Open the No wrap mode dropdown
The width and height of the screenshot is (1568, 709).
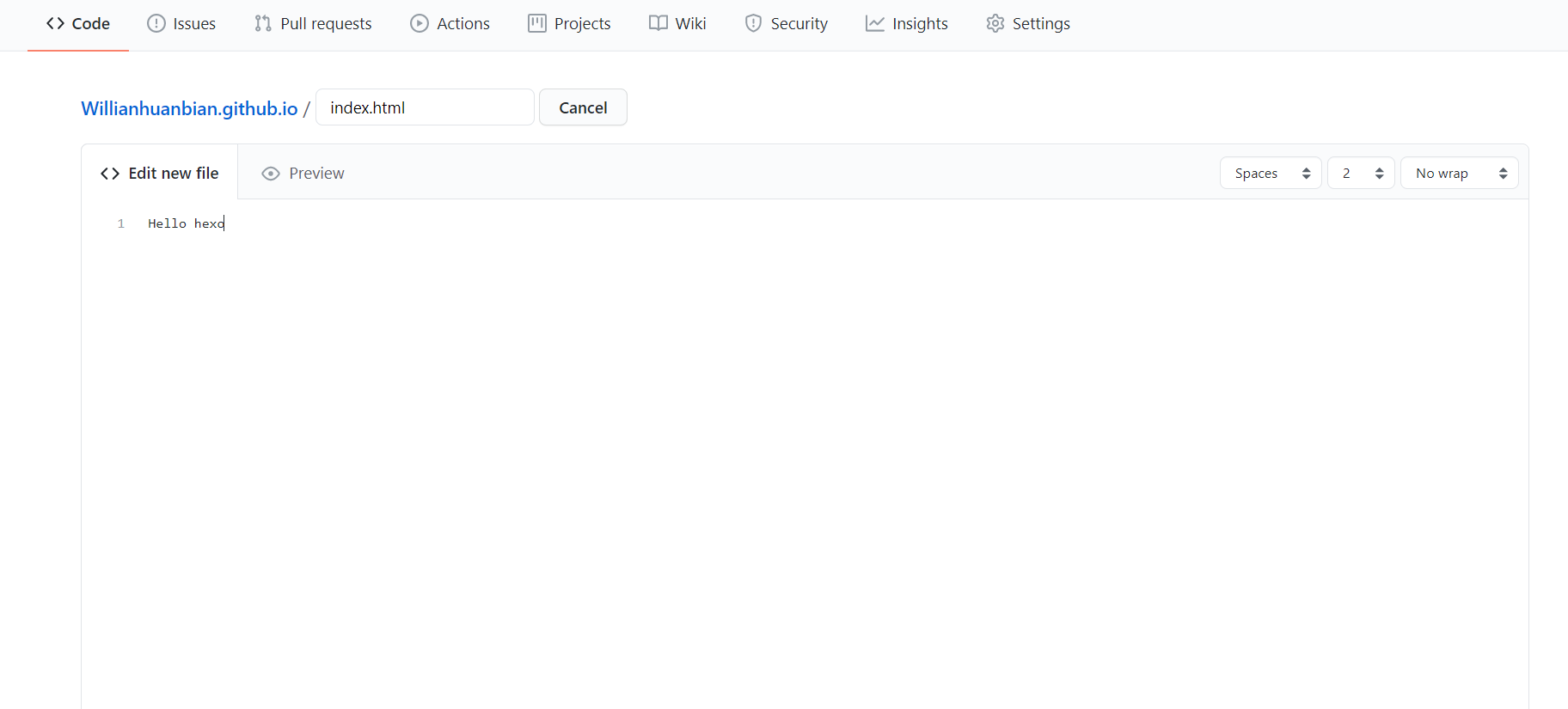(1459, 173)
